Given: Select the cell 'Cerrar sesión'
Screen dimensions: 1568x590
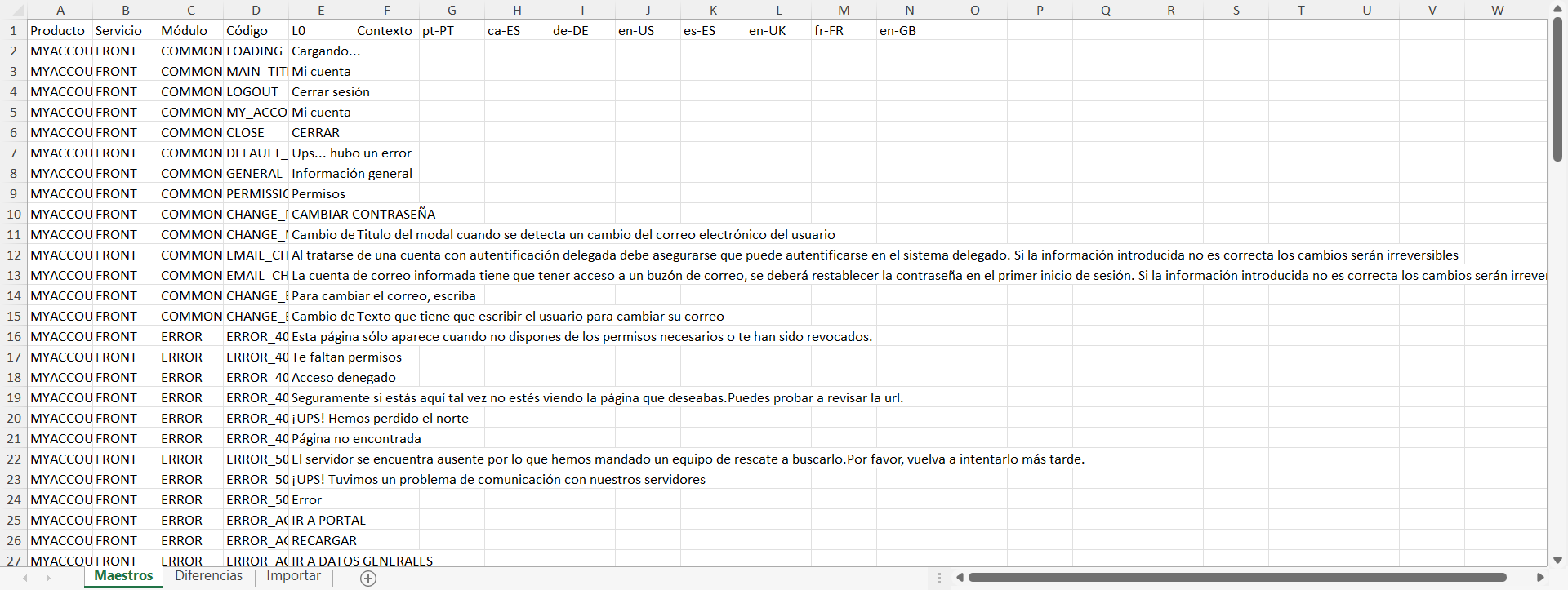Looking at the screenshot, I should 322,91.
